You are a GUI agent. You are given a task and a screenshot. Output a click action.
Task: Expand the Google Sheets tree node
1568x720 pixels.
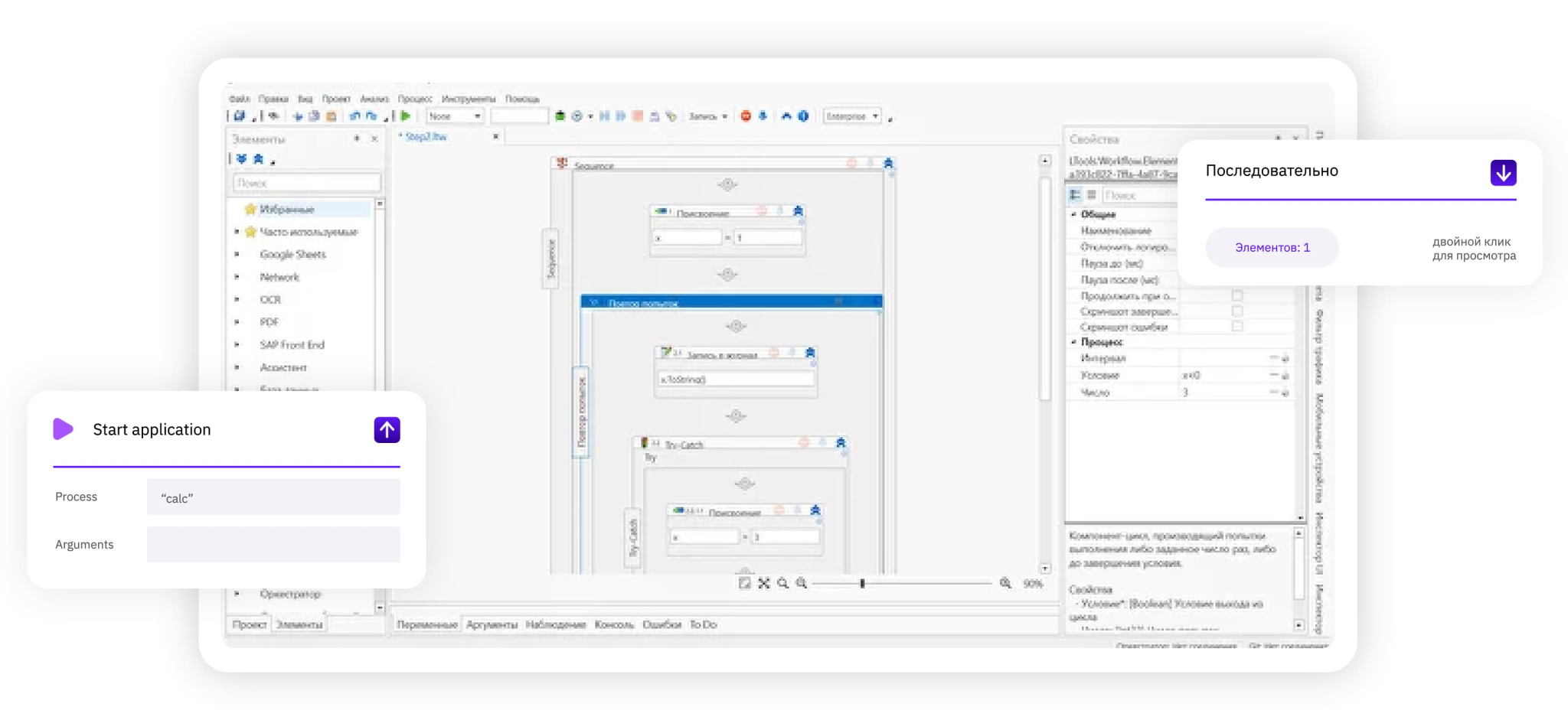(237, 254)
